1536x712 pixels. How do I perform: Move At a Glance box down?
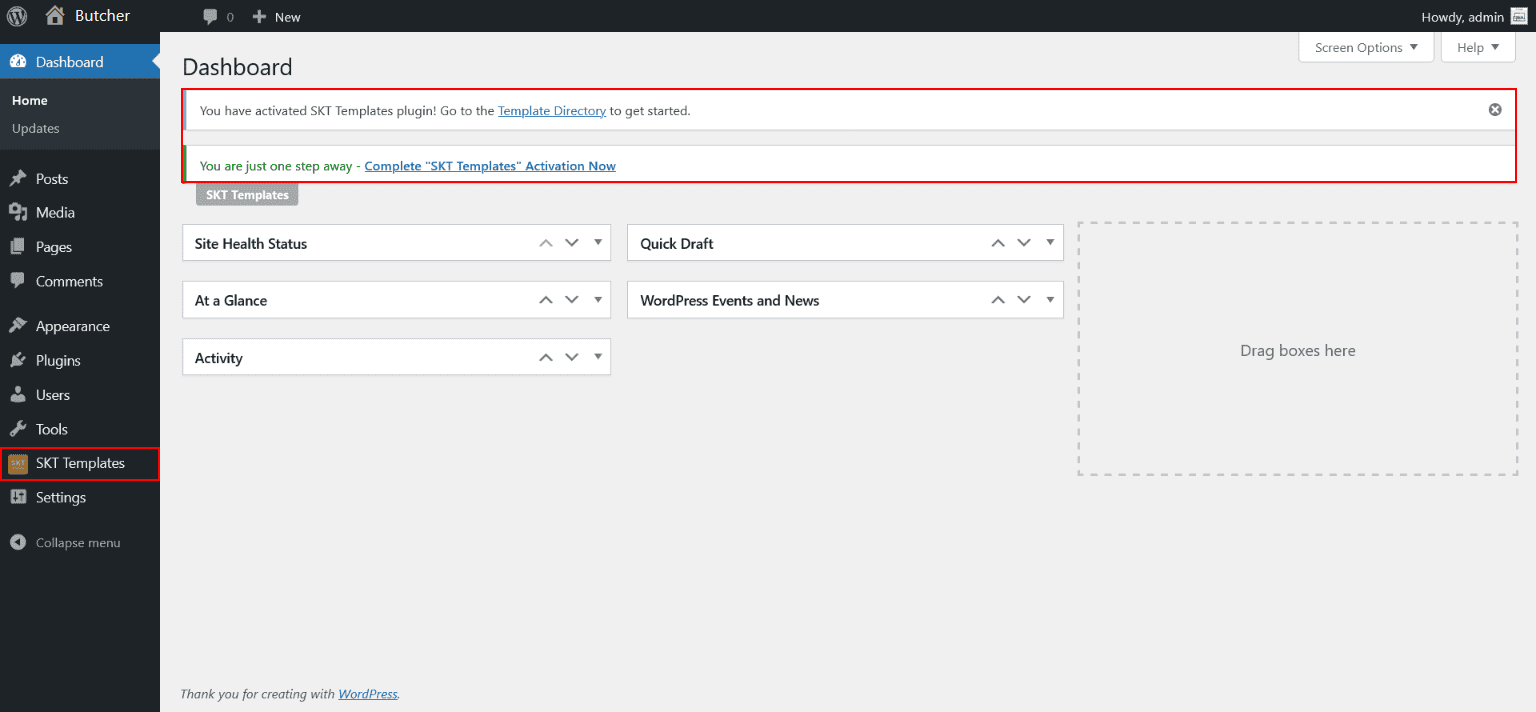click(572, 300)
